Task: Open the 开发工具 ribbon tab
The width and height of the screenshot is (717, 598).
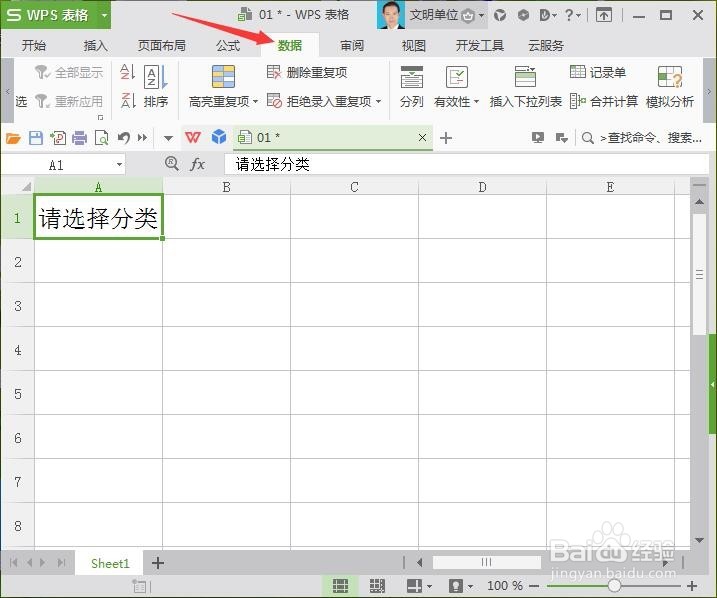Action: click(x=479, y=45)
